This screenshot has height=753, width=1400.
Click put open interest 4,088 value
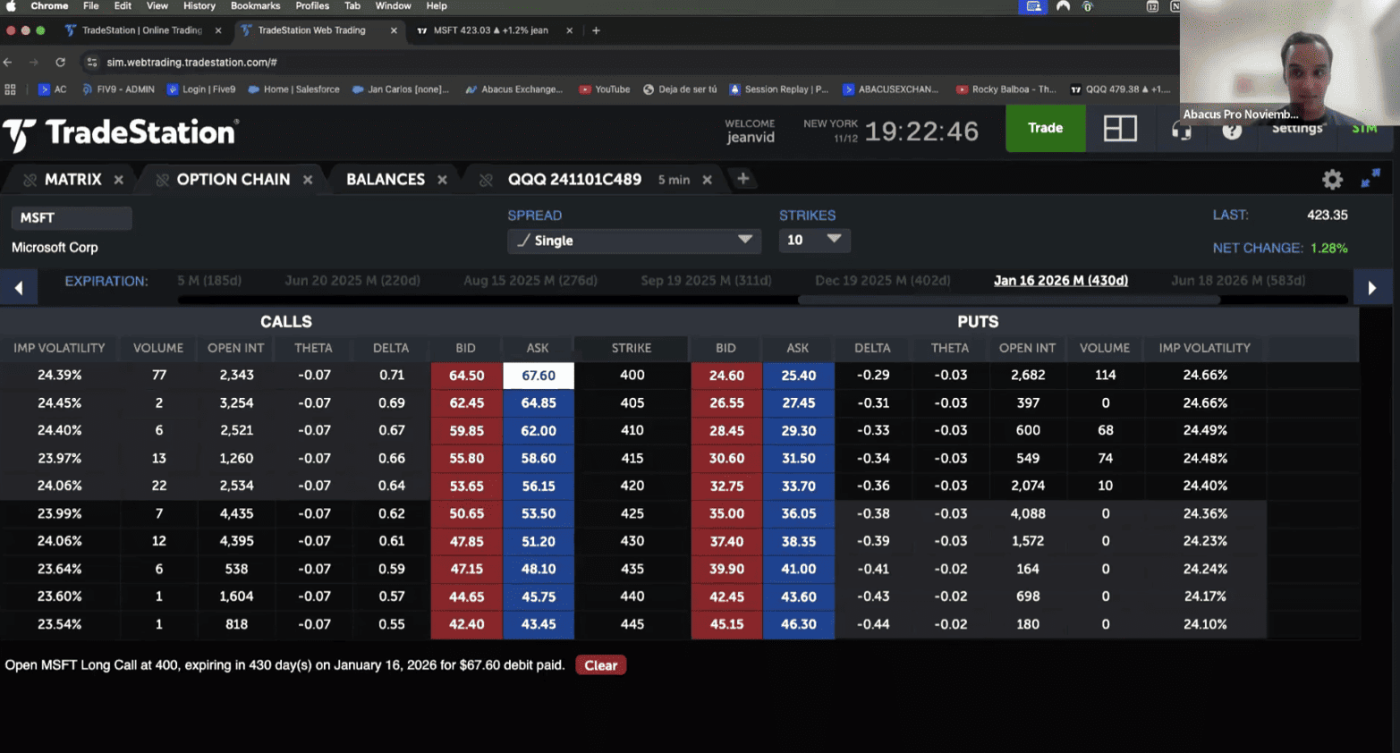coord(1027,514)
